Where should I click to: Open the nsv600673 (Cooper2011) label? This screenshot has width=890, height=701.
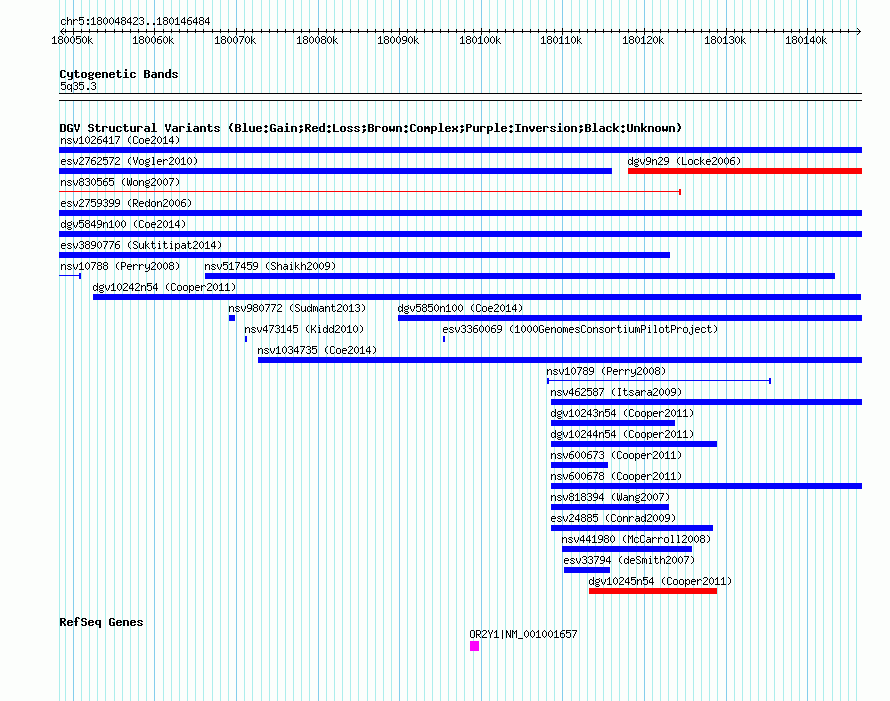coord(616,455)
